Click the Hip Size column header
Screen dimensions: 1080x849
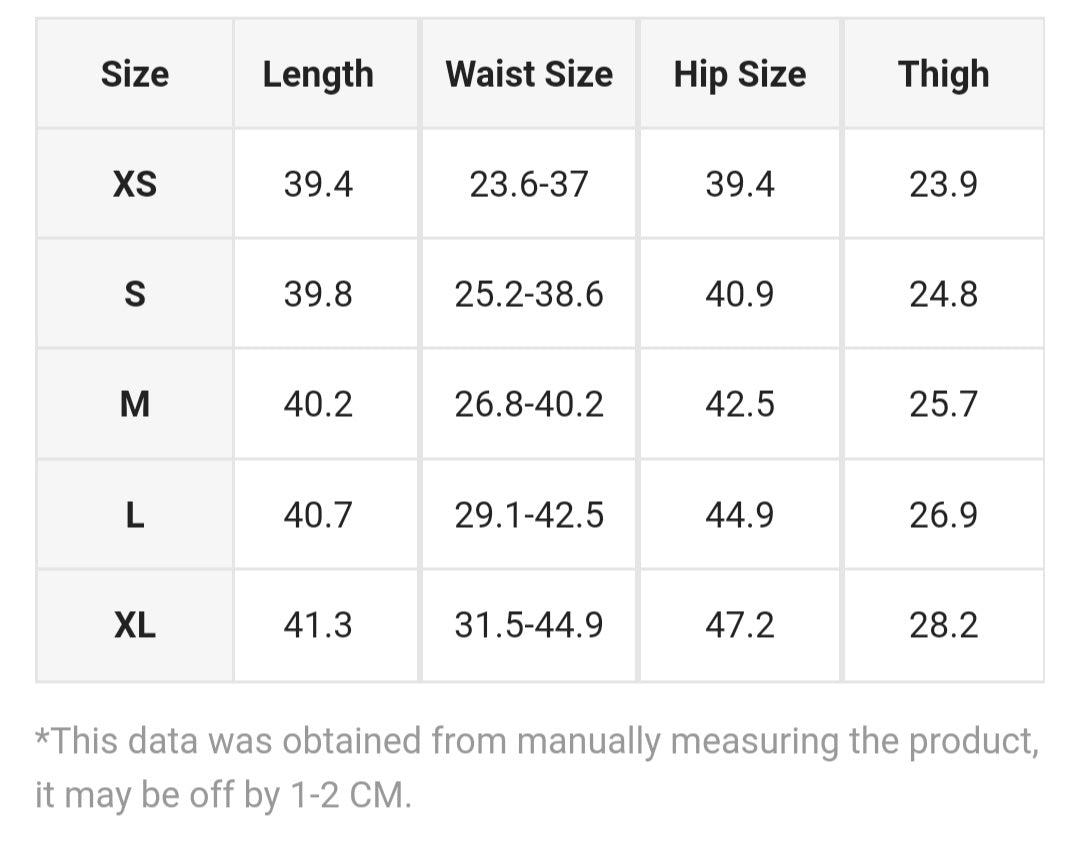coord(739,75)
